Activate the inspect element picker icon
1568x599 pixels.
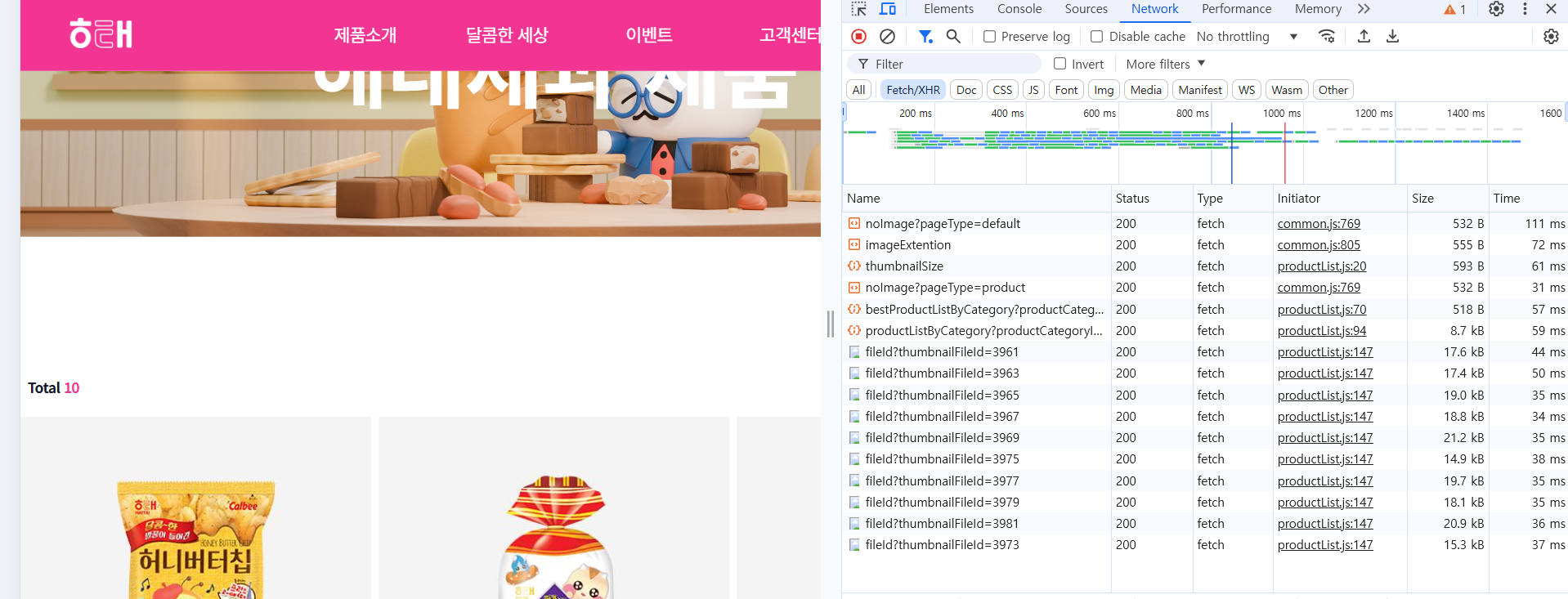(x=858, y=9)
